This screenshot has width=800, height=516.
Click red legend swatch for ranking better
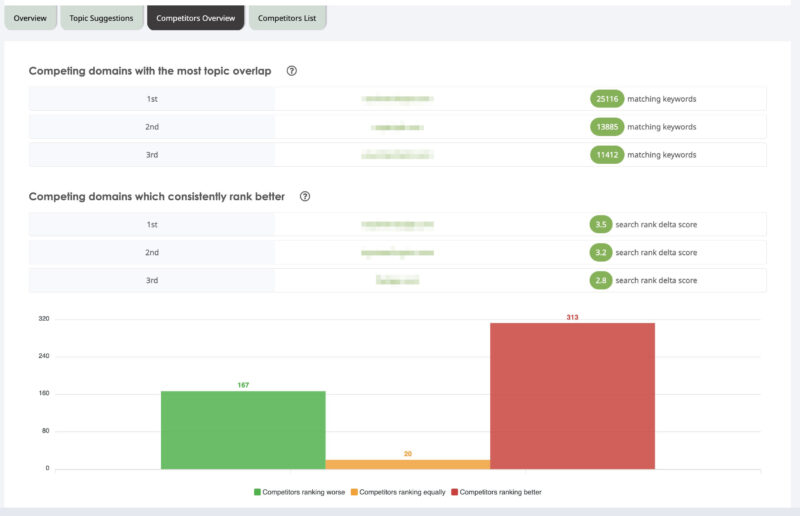click(x=455, y=492)
